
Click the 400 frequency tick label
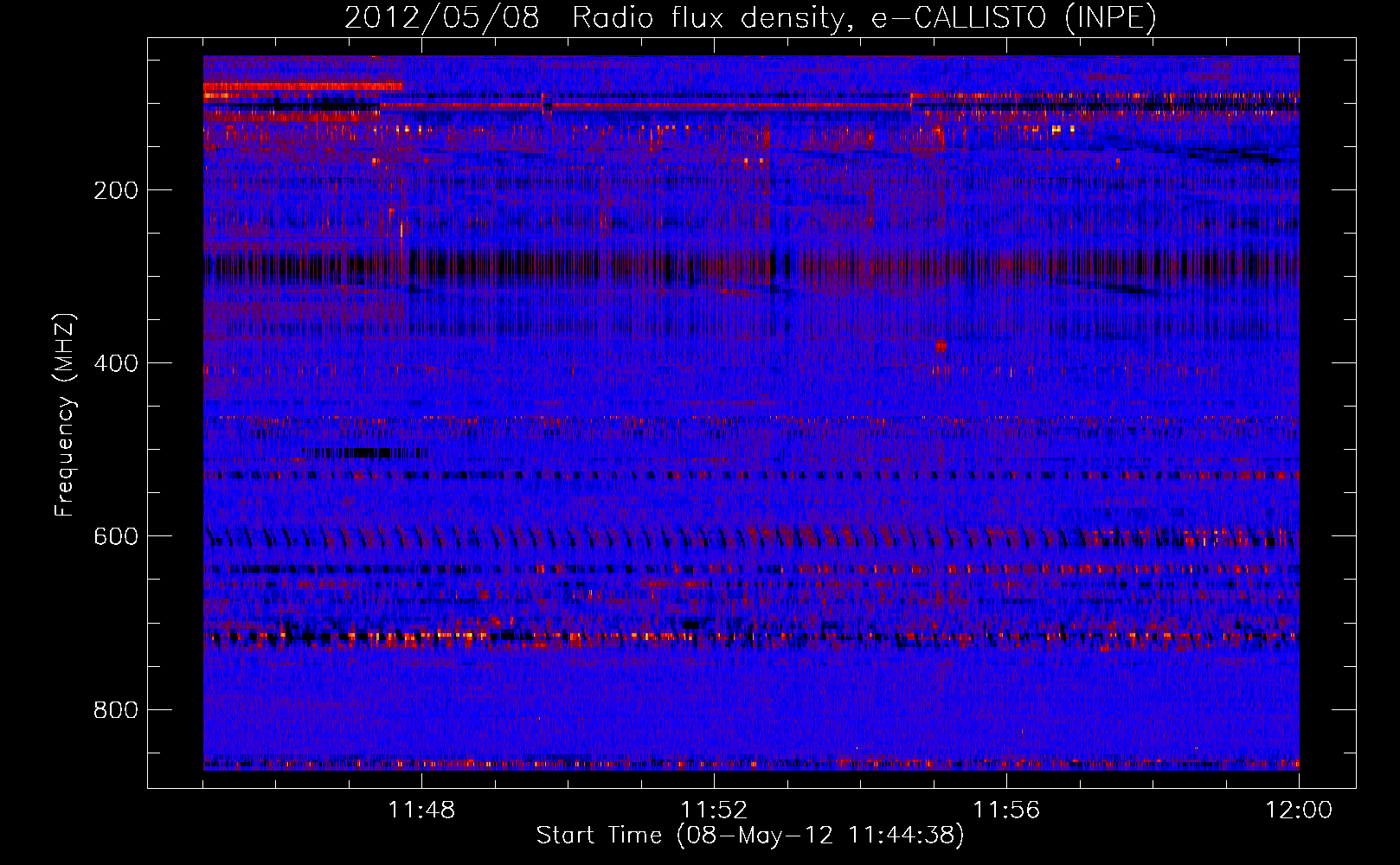[x=116, y=363]
